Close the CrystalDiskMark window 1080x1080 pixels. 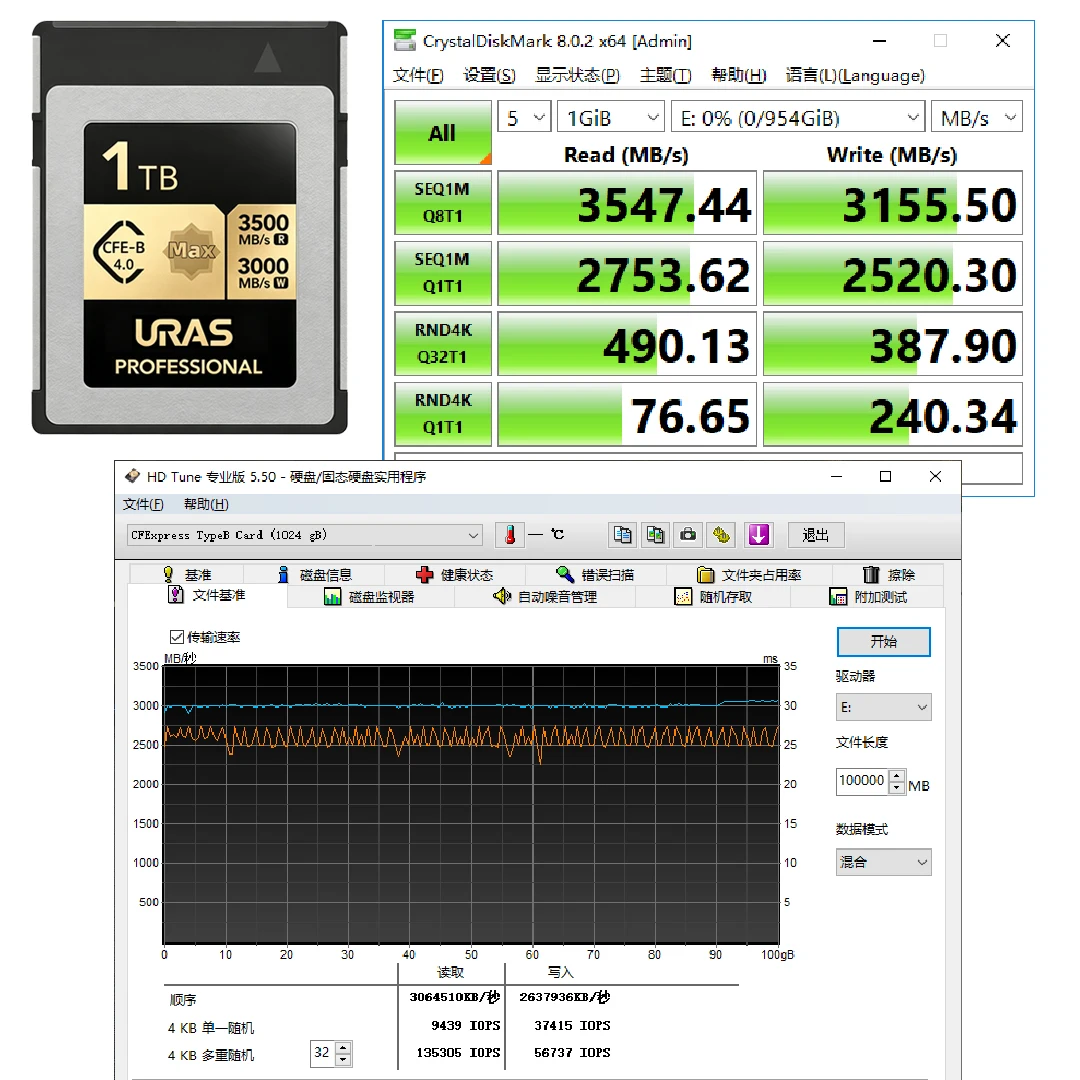tap(1003, 41)
